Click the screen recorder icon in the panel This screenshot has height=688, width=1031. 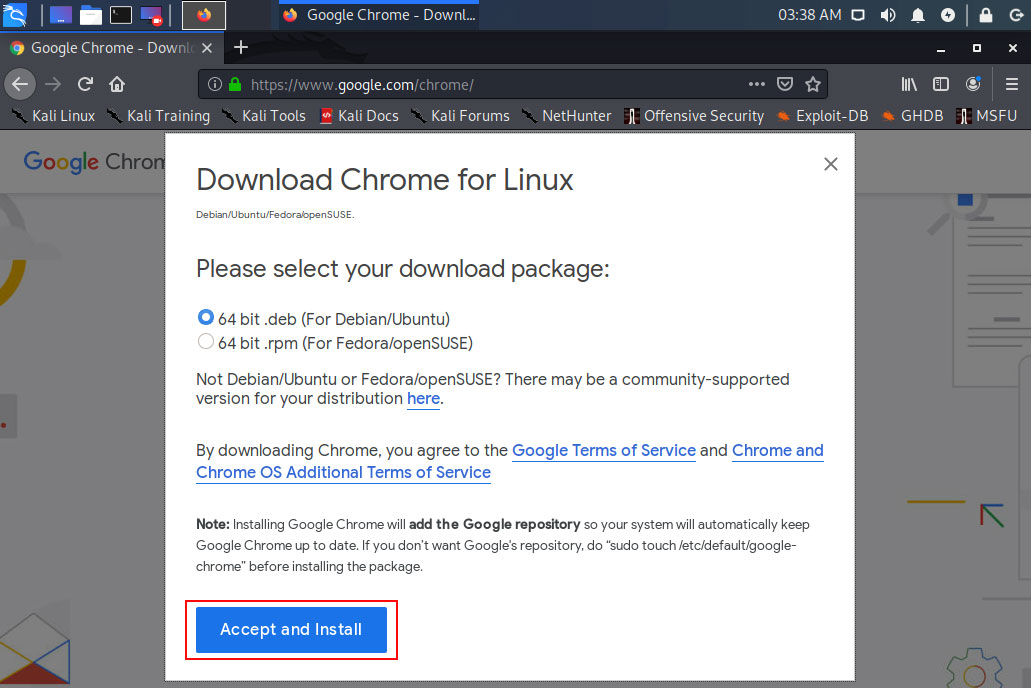[150, 15]
